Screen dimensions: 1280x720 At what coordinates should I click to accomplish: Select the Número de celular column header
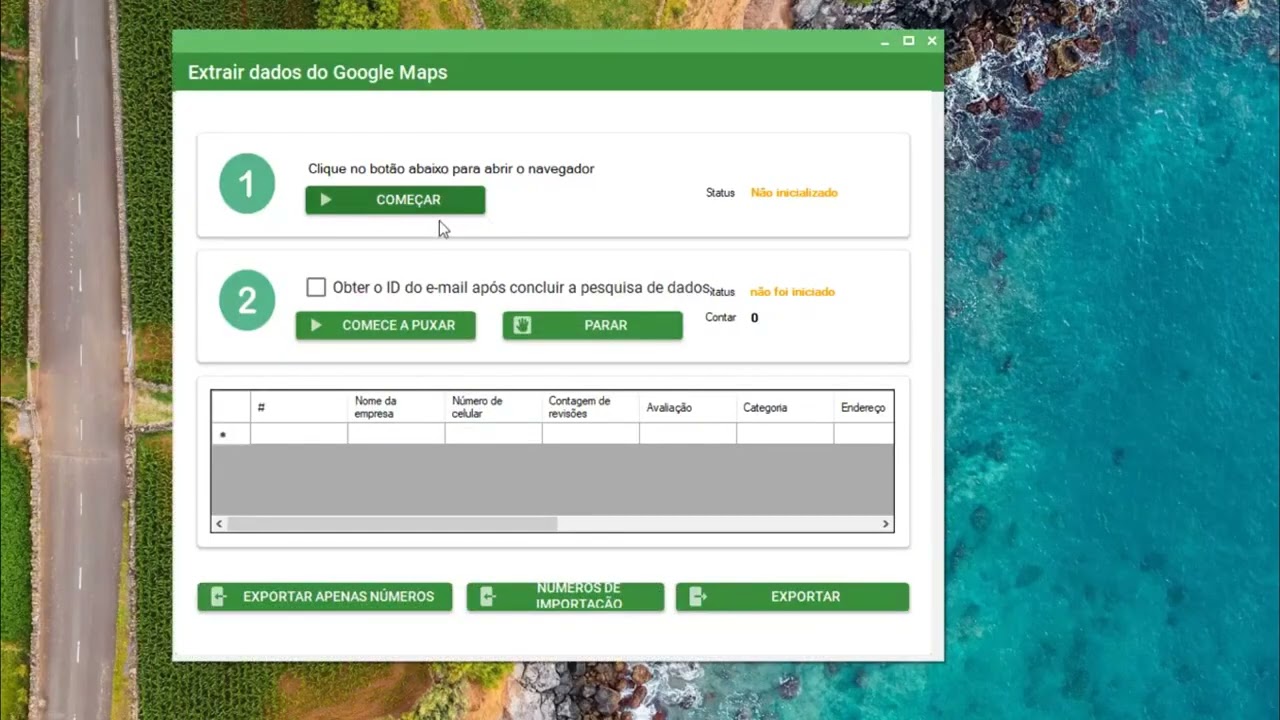pos(493,407)
